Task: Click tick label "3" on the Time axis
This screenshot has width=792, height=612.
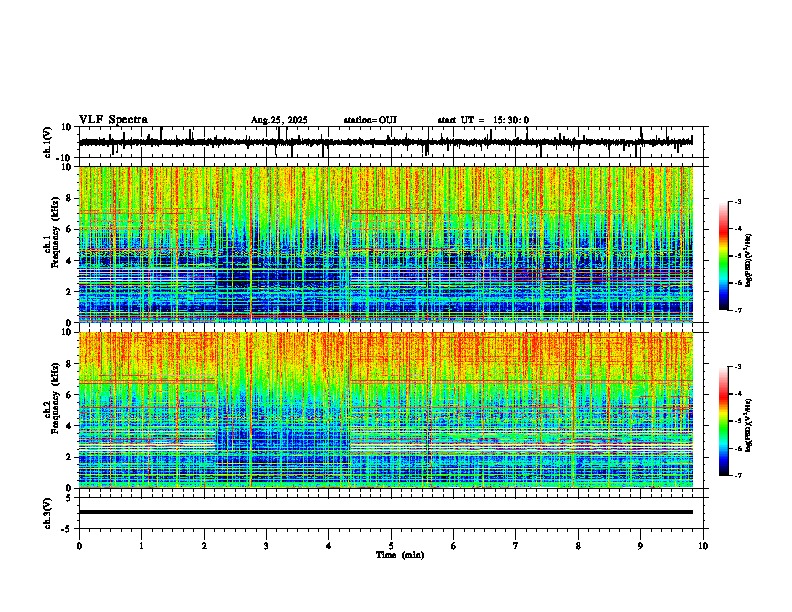Action: 266,546
